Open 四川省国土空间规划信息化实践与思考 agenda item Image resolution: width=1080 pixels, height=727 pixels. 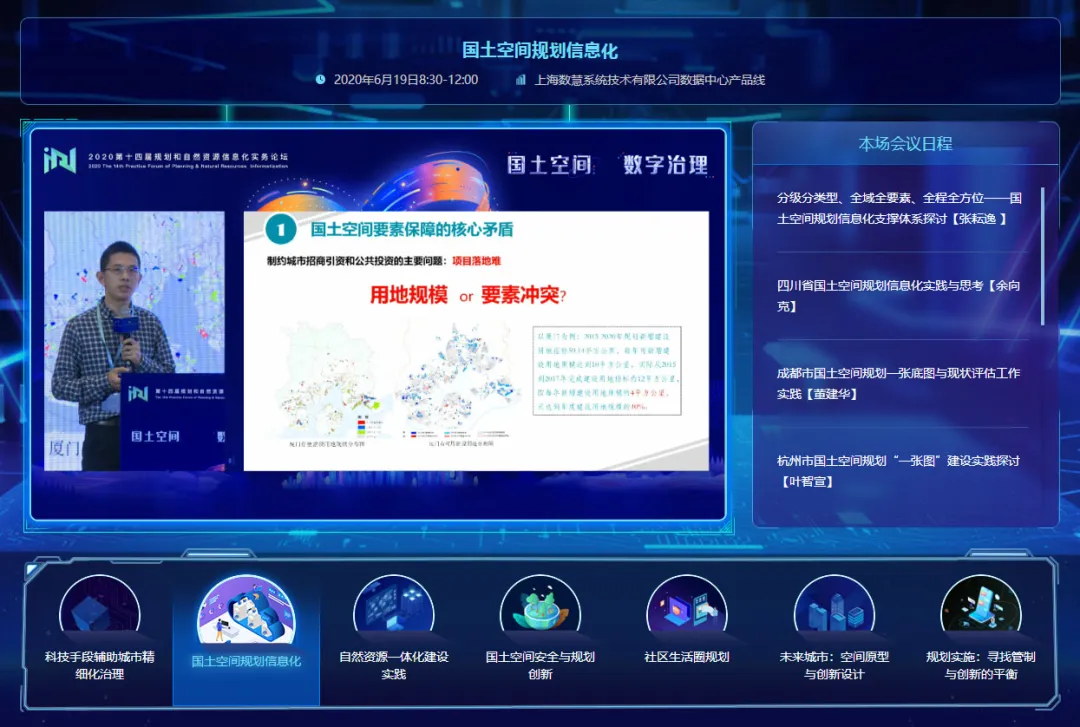pos(899,295)
